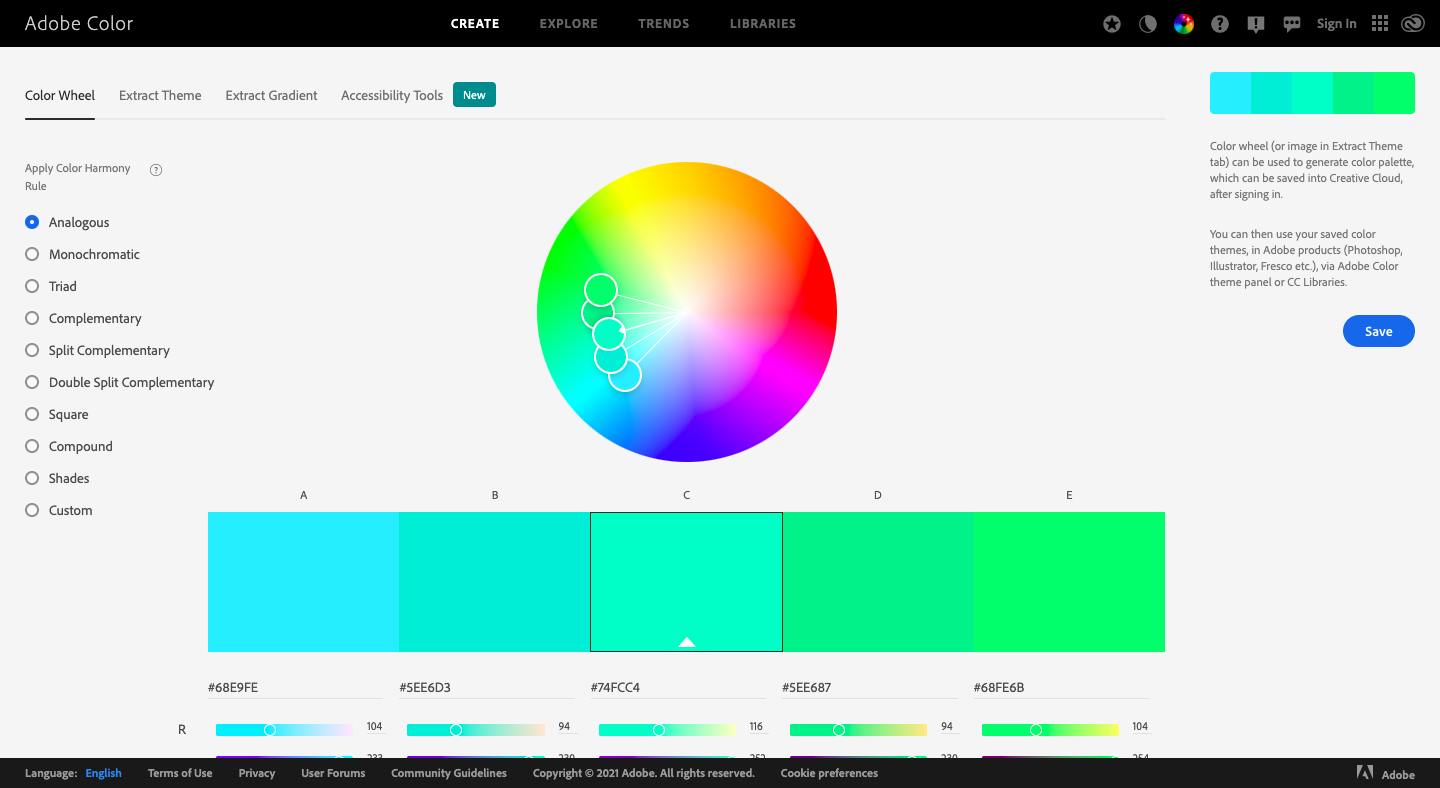Click the #74FCC4 hex input field
This screenshot has width=1440, height=788.
point(678,688)
